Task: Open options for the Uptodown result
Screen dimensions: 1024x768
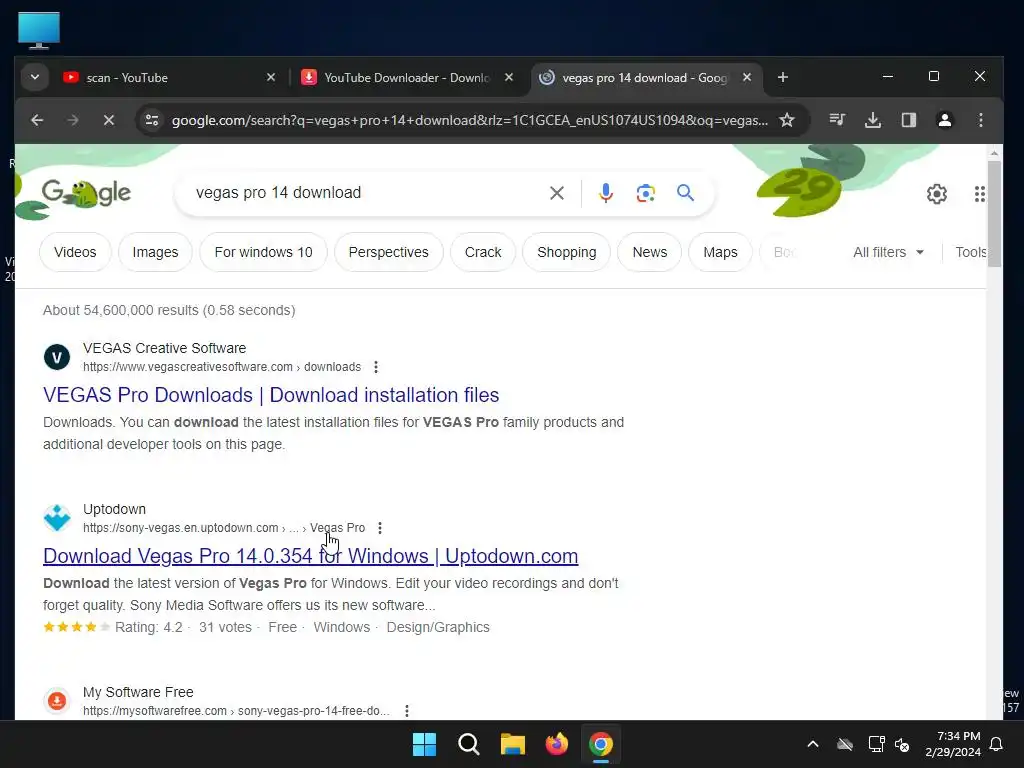Action: (379, 528)
